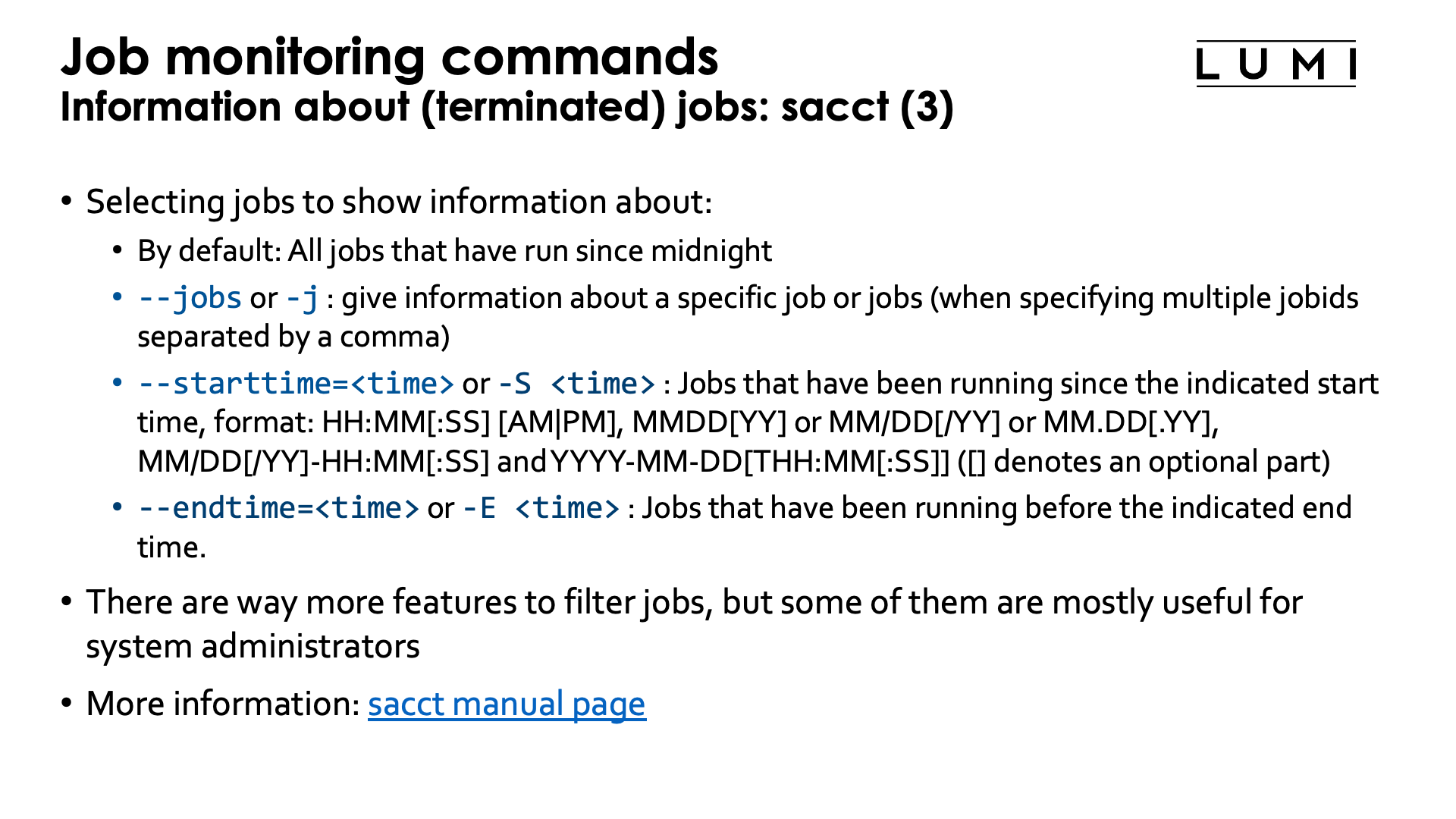Click 'Selecting jobs to show information about' bullet
This screenshot has height=819, width=1456.
[x=399, y=202]
